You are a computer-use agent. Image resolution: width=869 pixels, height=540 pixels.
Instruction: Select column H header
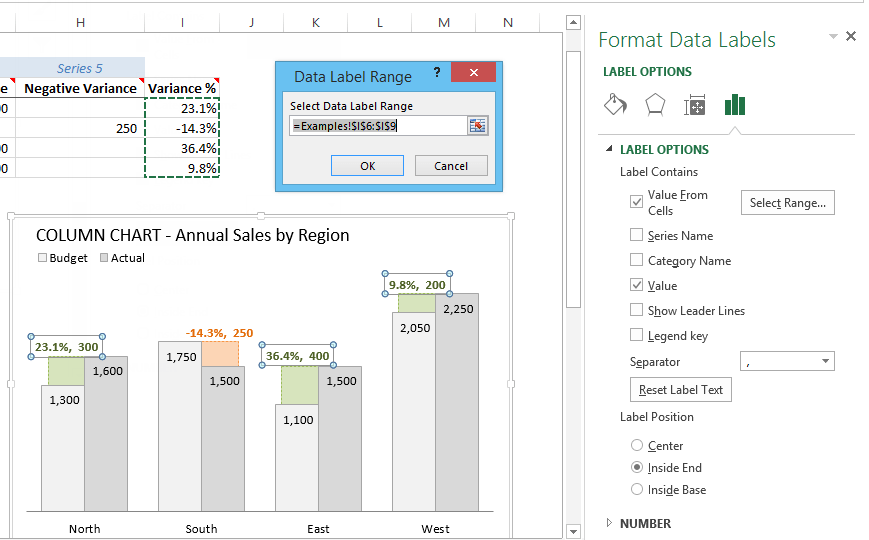[80, 22]
